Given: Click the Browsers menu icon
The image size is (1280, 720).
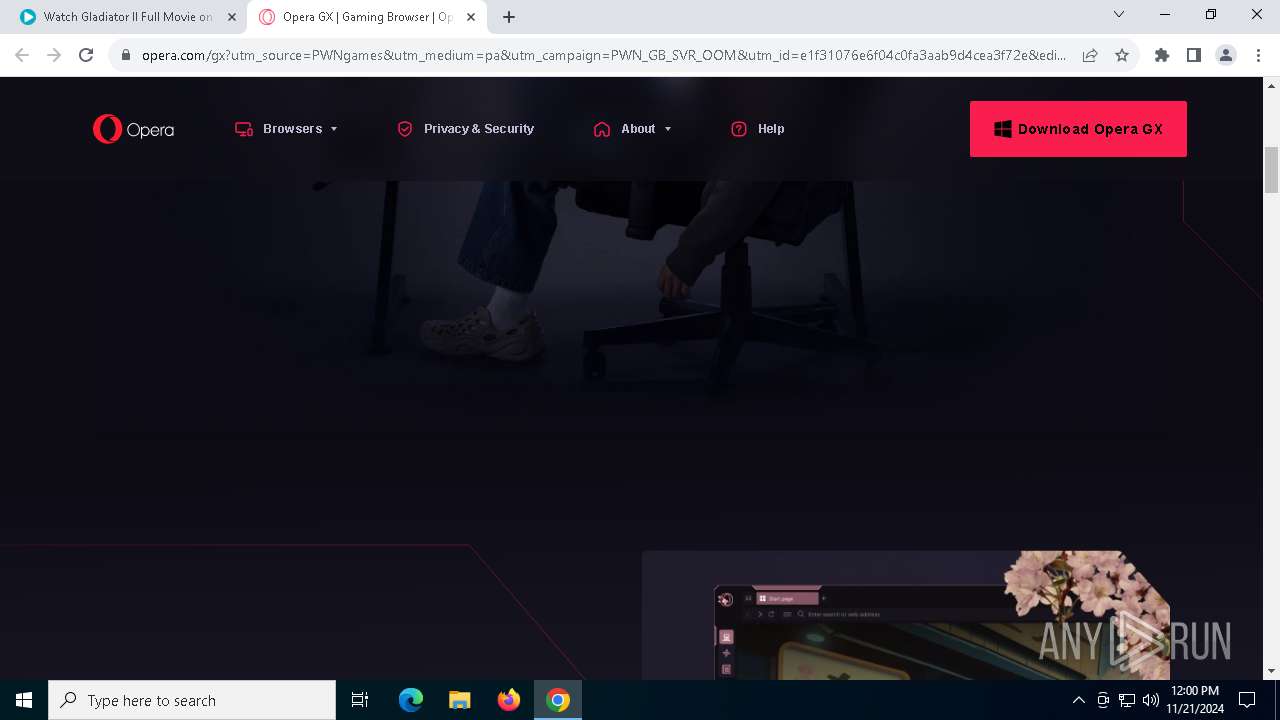Looking at the screenshot, I should coord(243,129).
